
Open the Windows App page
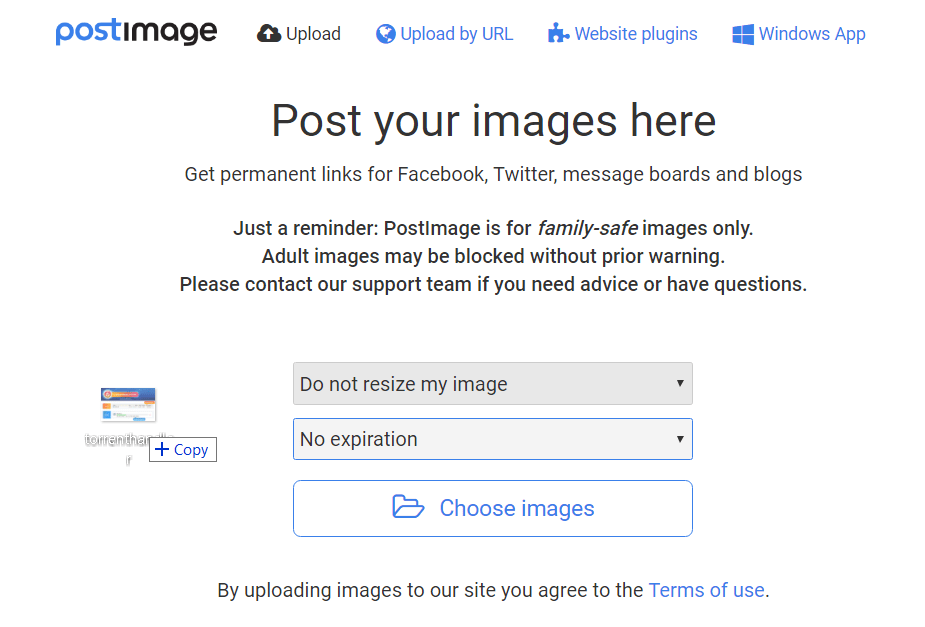812,34
